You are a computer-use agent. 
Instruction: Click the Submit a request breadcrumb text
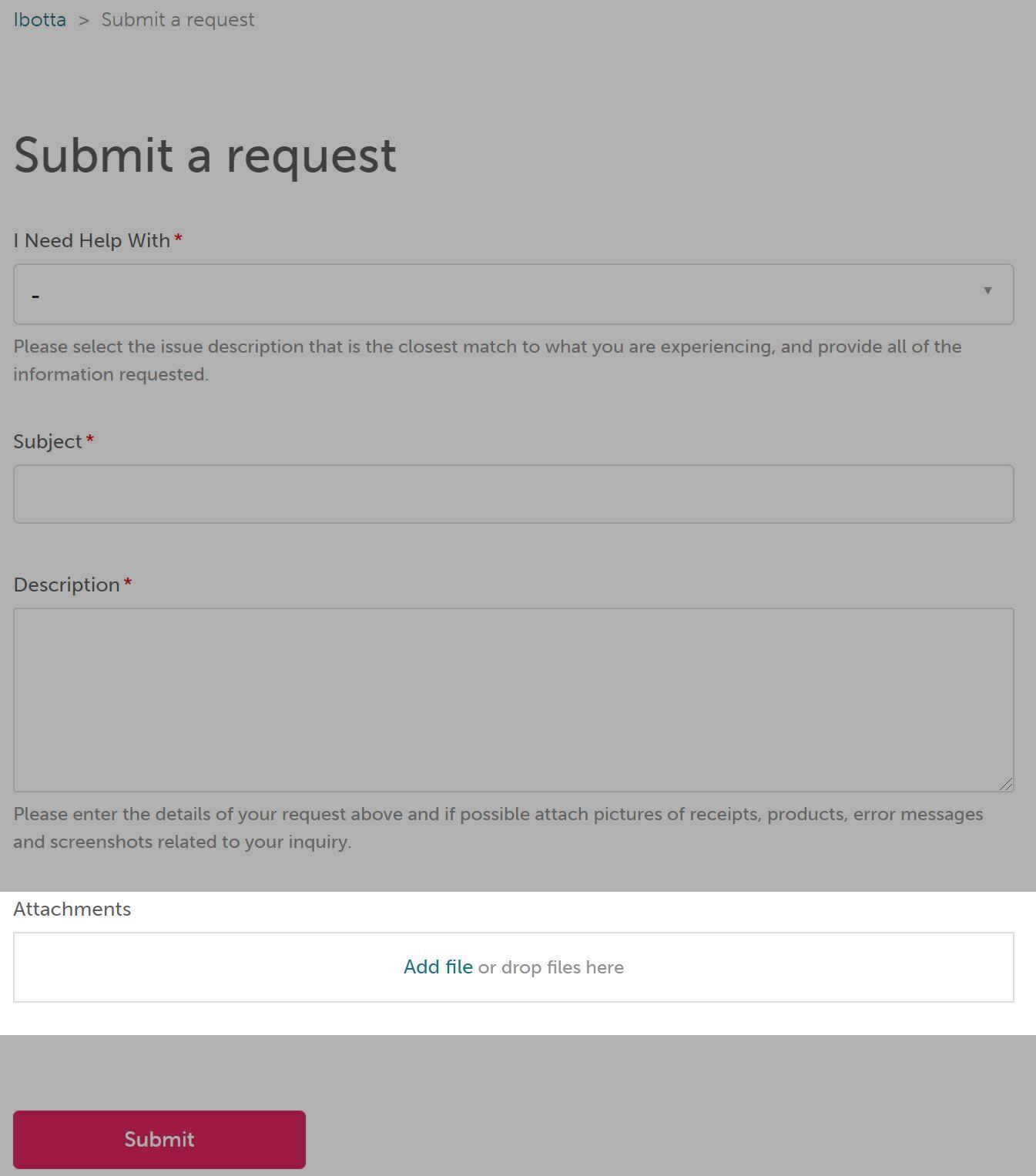[x=178, y=20]
